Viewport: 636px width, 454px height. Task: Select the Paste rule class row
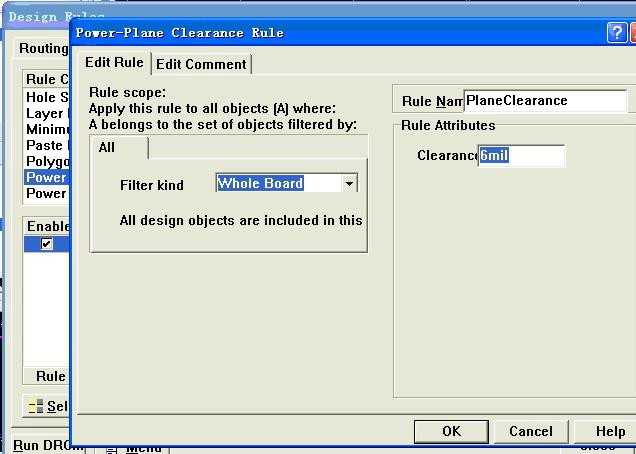(47, 145)
